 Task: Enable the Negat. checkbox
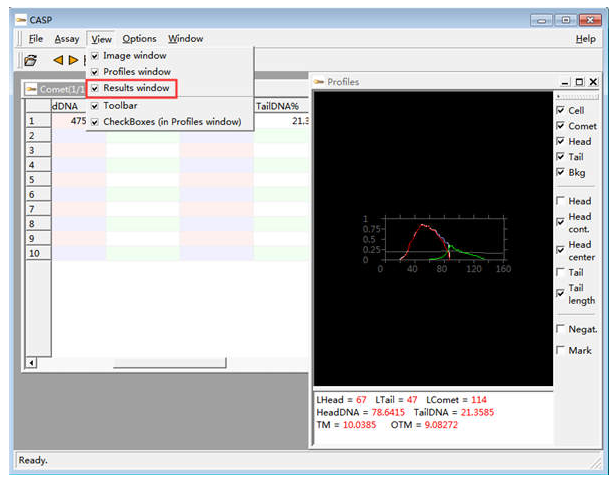[x=560, y=329]
